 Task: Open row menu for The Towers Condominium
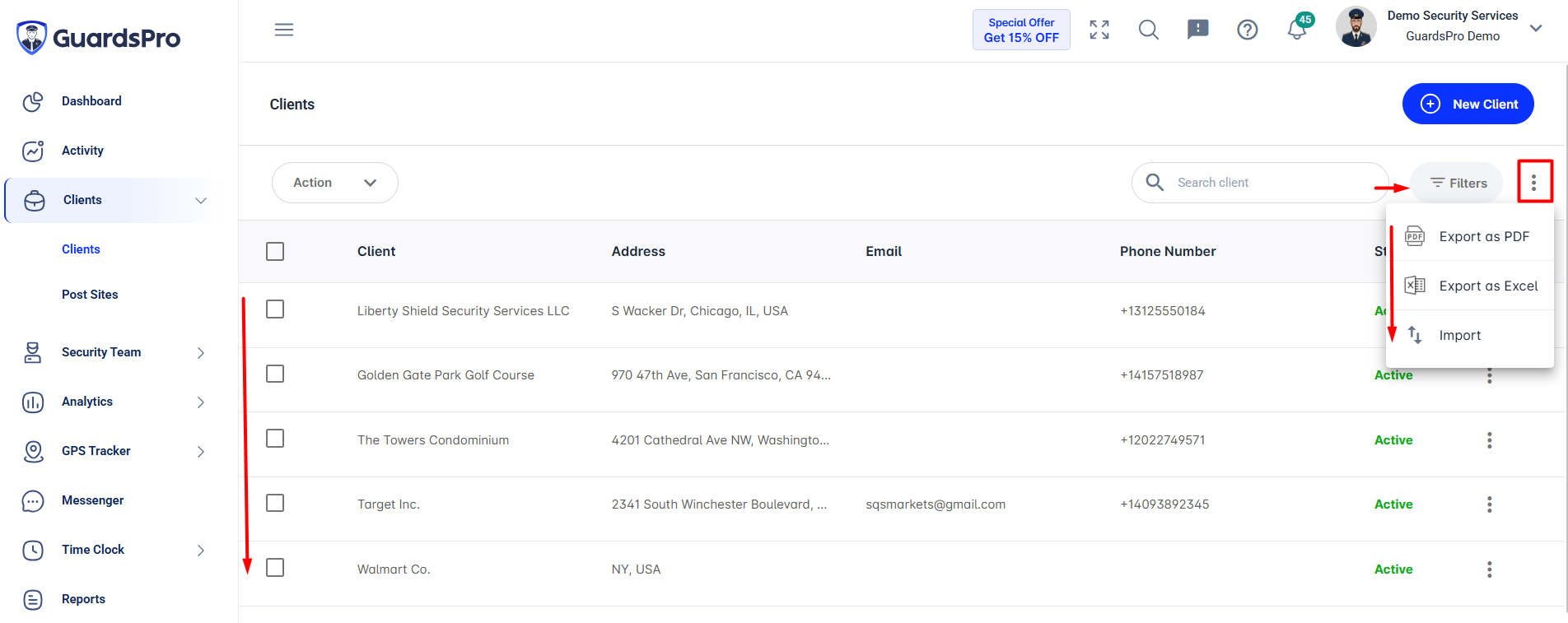[1489, 440]
